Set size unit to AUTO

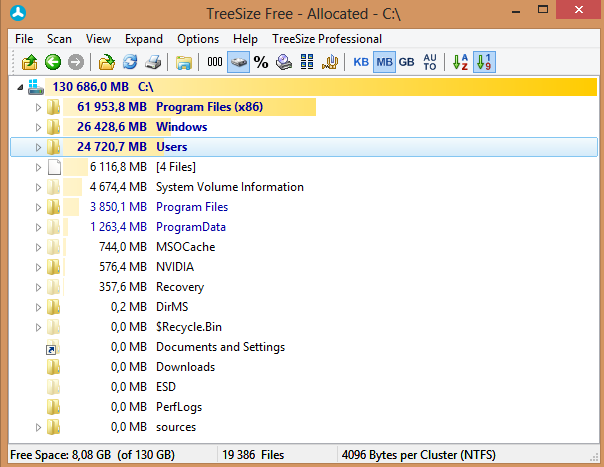tap(430, 62)
